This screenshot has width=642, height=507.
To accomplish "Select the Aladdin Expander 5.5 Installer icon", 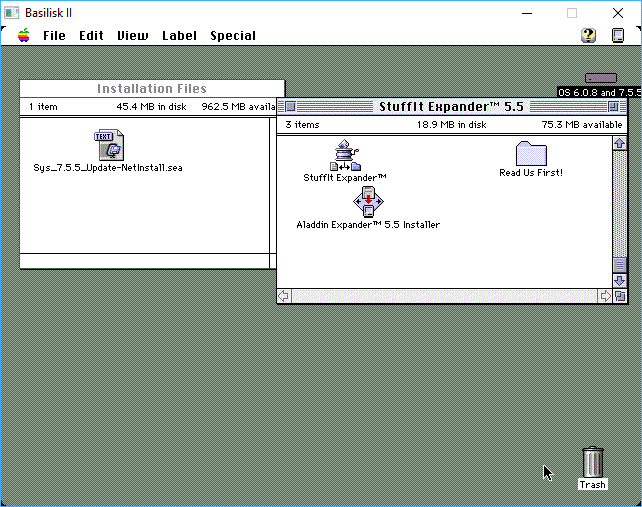I will pyautogui.click(x=368, y=201).
